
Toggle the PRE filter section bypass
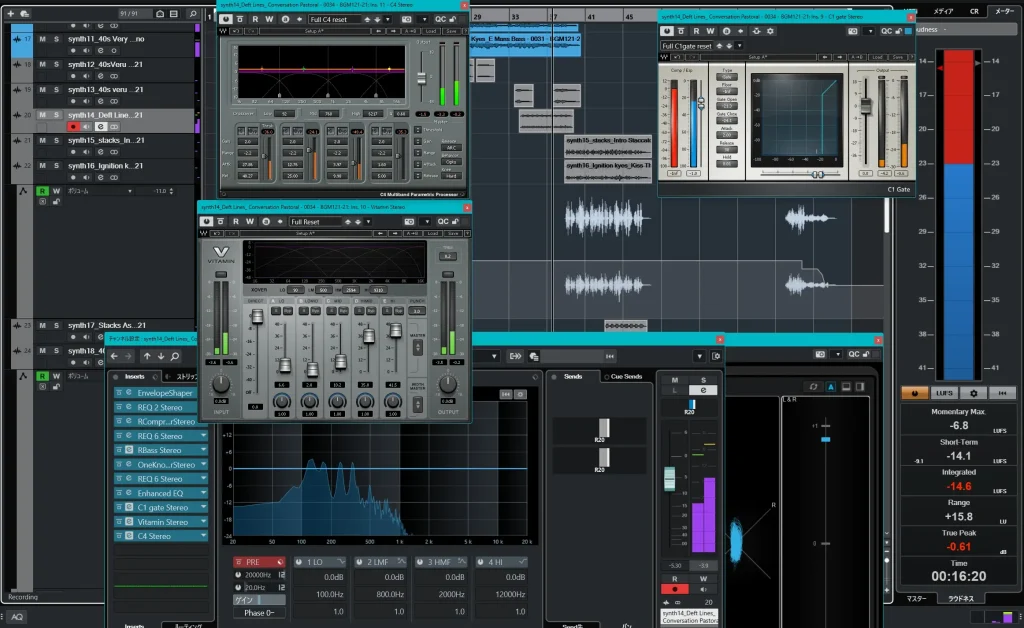252,562
